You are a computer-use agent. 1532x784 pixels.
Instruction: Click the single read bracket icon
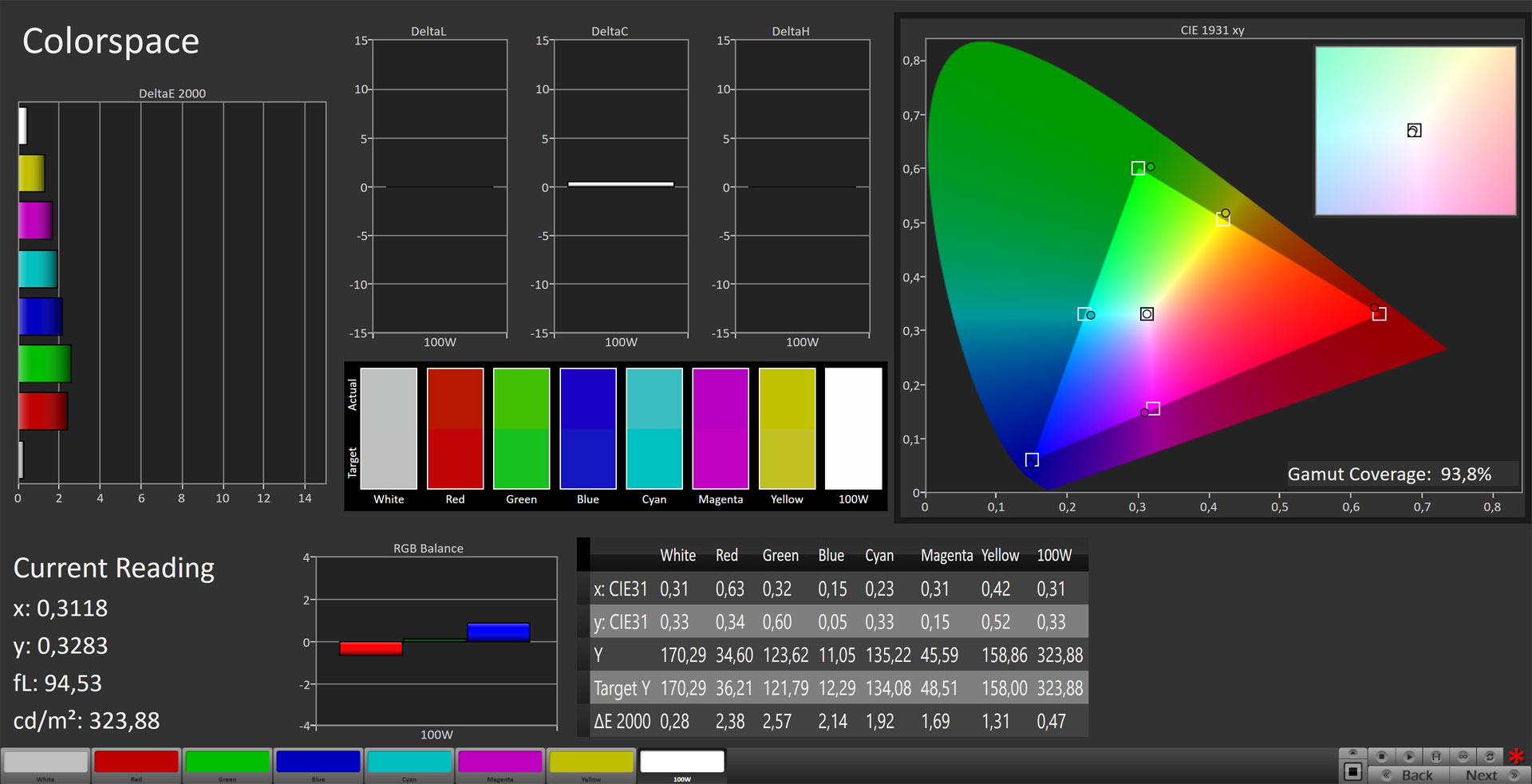[x=1436, y=756]
